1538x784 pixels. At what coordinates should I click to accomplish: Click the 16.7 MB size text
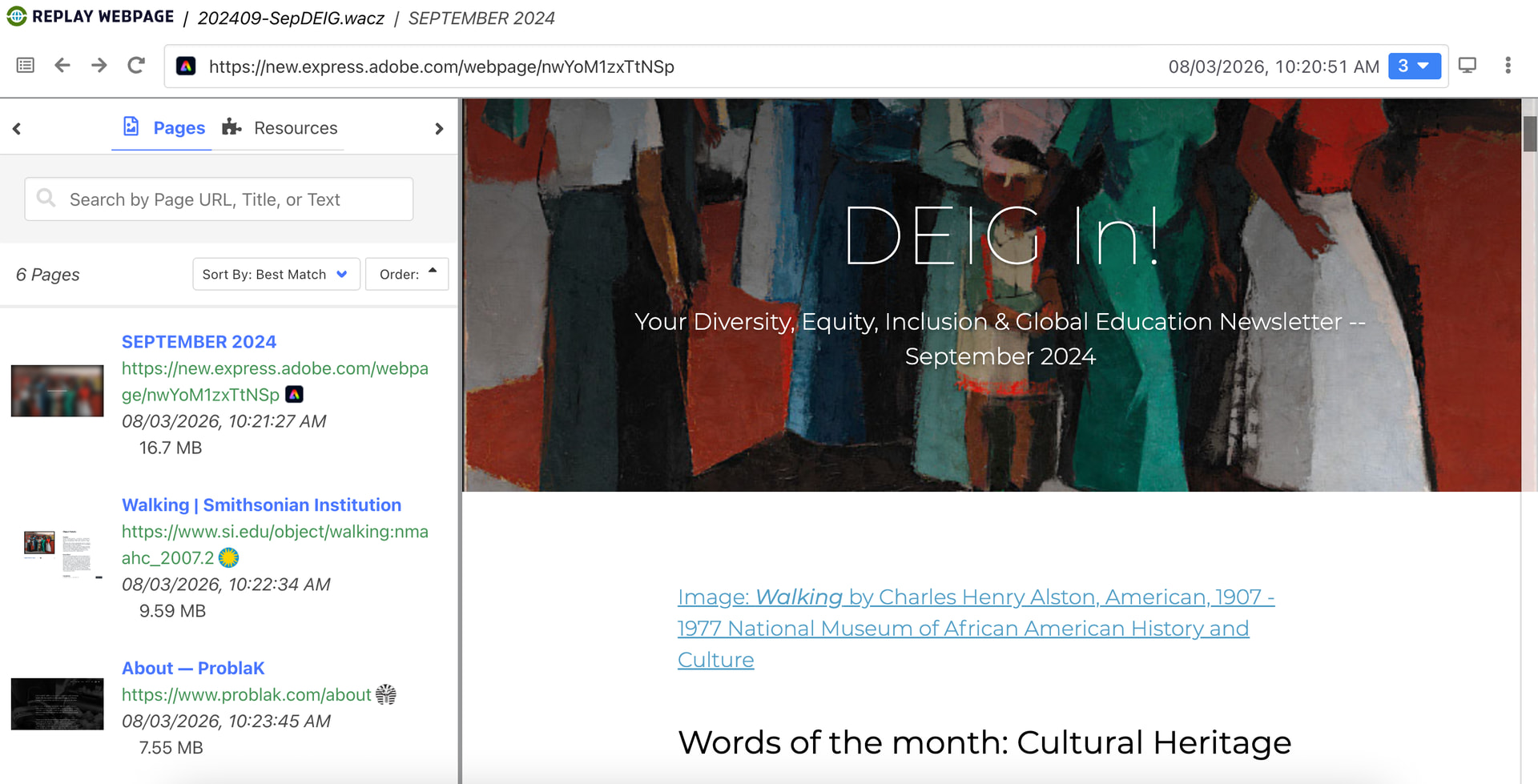[x=171, y=448]
